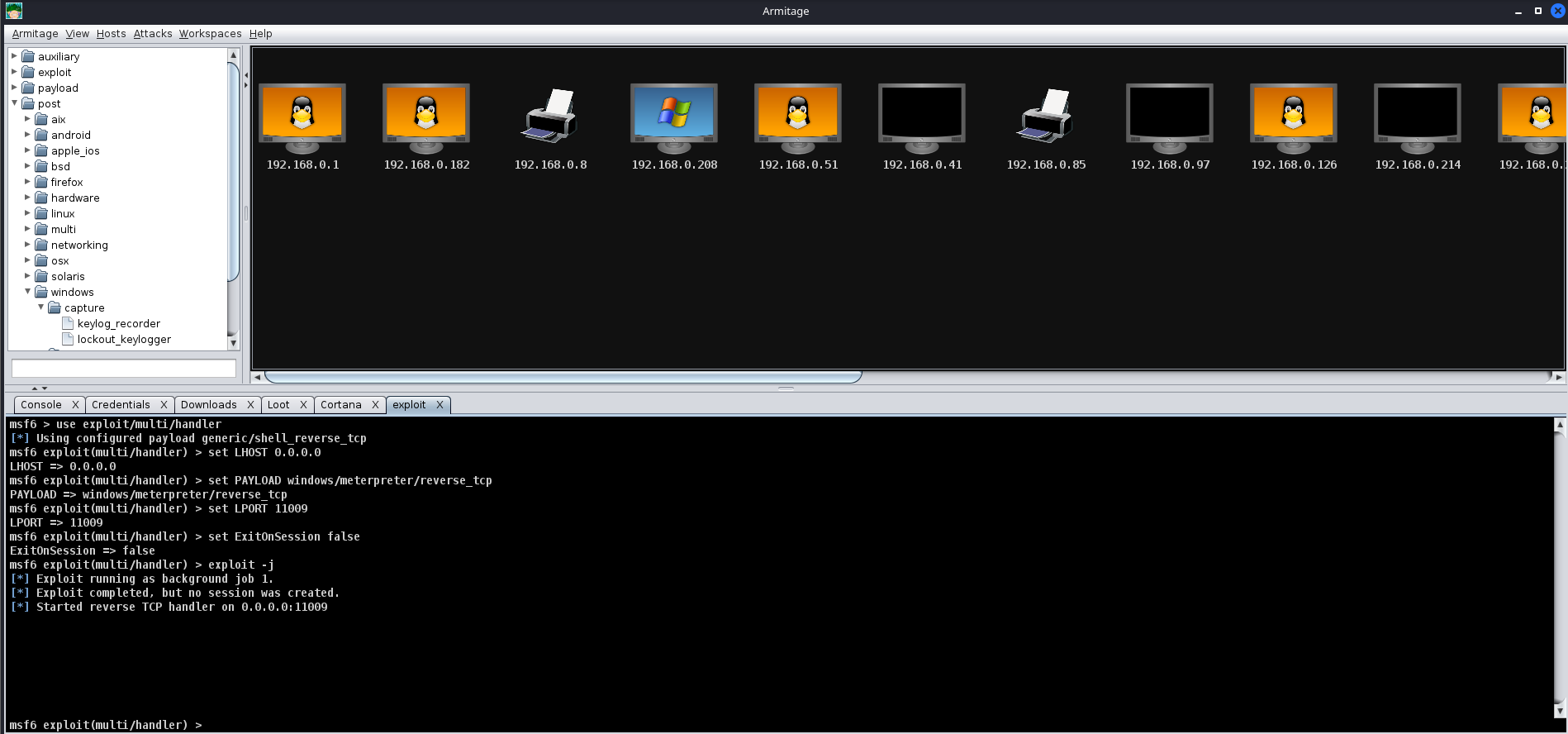Switch to the Credentials tab

[121, 405]
